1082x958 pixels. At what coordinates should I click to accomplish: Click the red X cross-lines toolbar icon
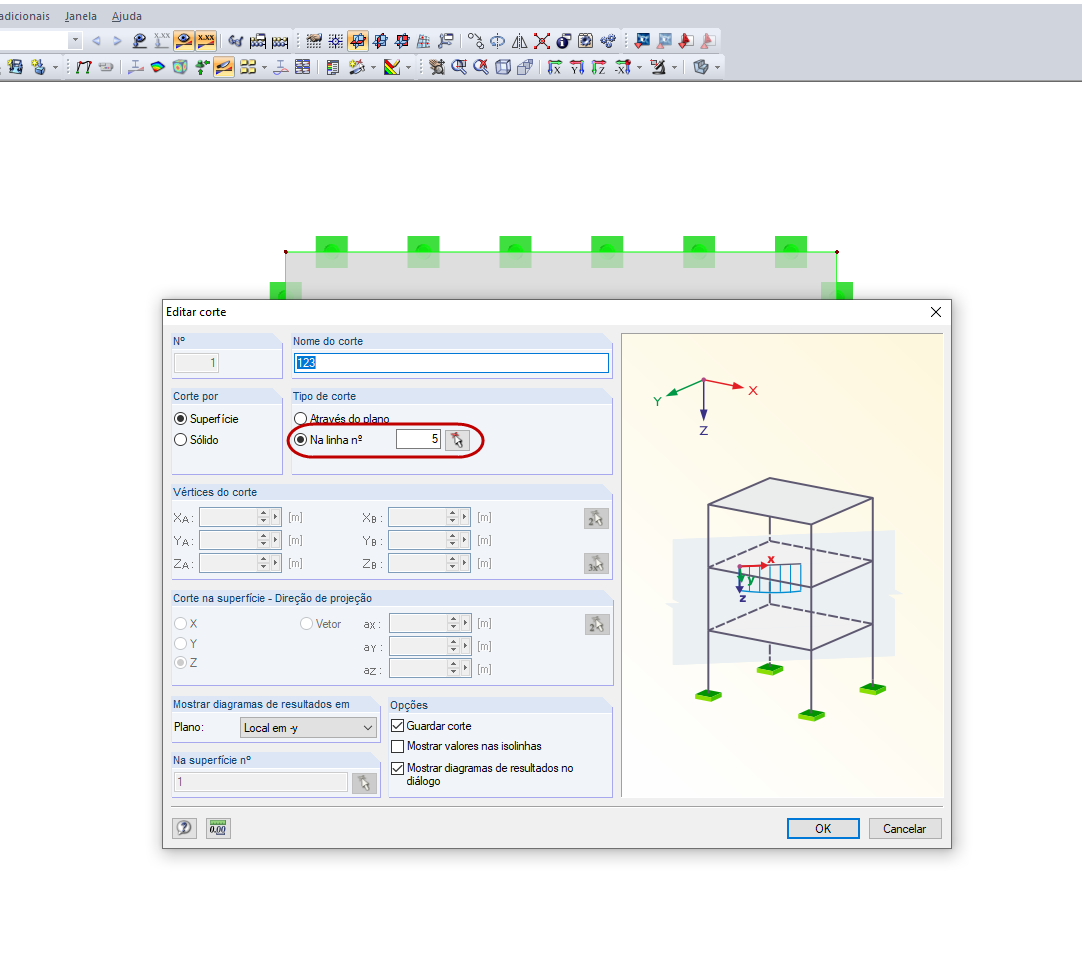coord(542,41)
